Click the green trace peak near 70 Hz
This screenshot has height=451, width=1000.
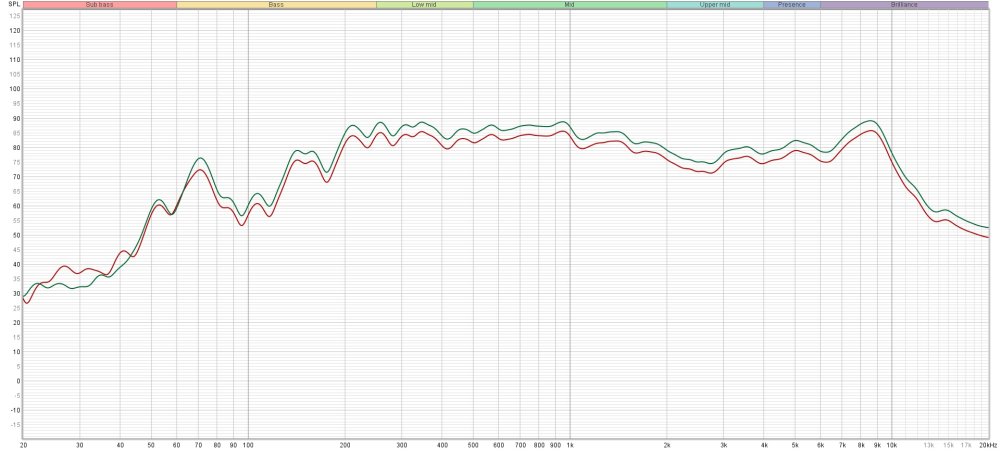coord(200,158)
